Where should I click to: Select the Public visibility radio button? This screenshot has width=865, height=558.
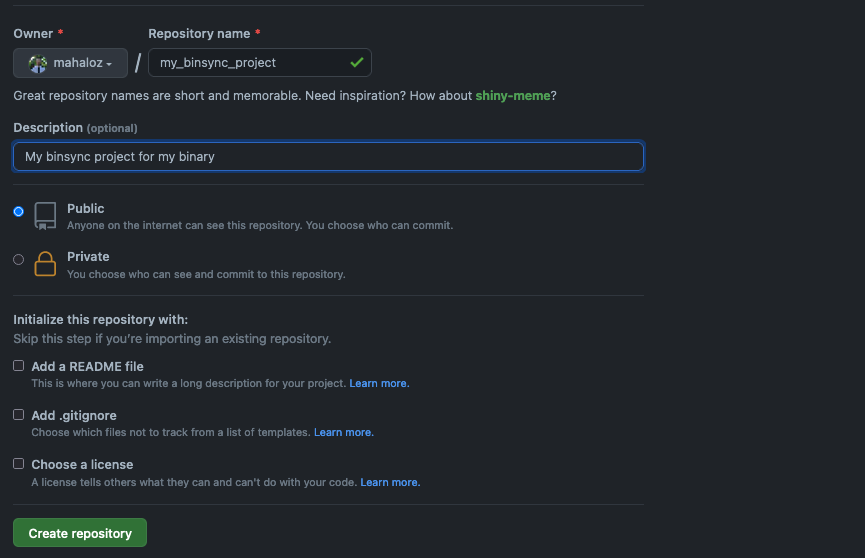click(x=19, y=211)
